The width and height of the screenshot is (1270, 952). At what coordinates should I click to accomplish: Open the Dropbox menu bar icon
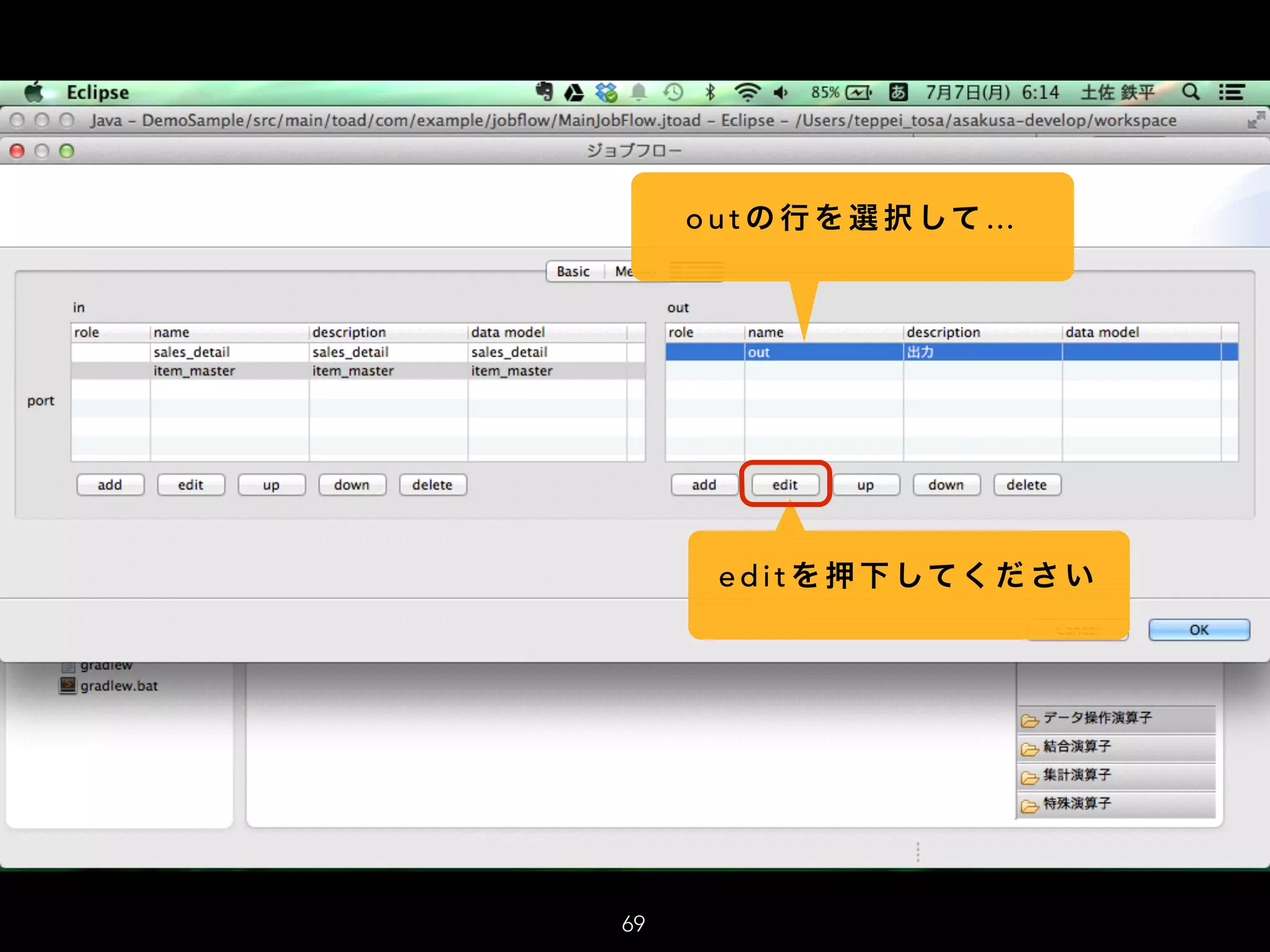[606, 93]
